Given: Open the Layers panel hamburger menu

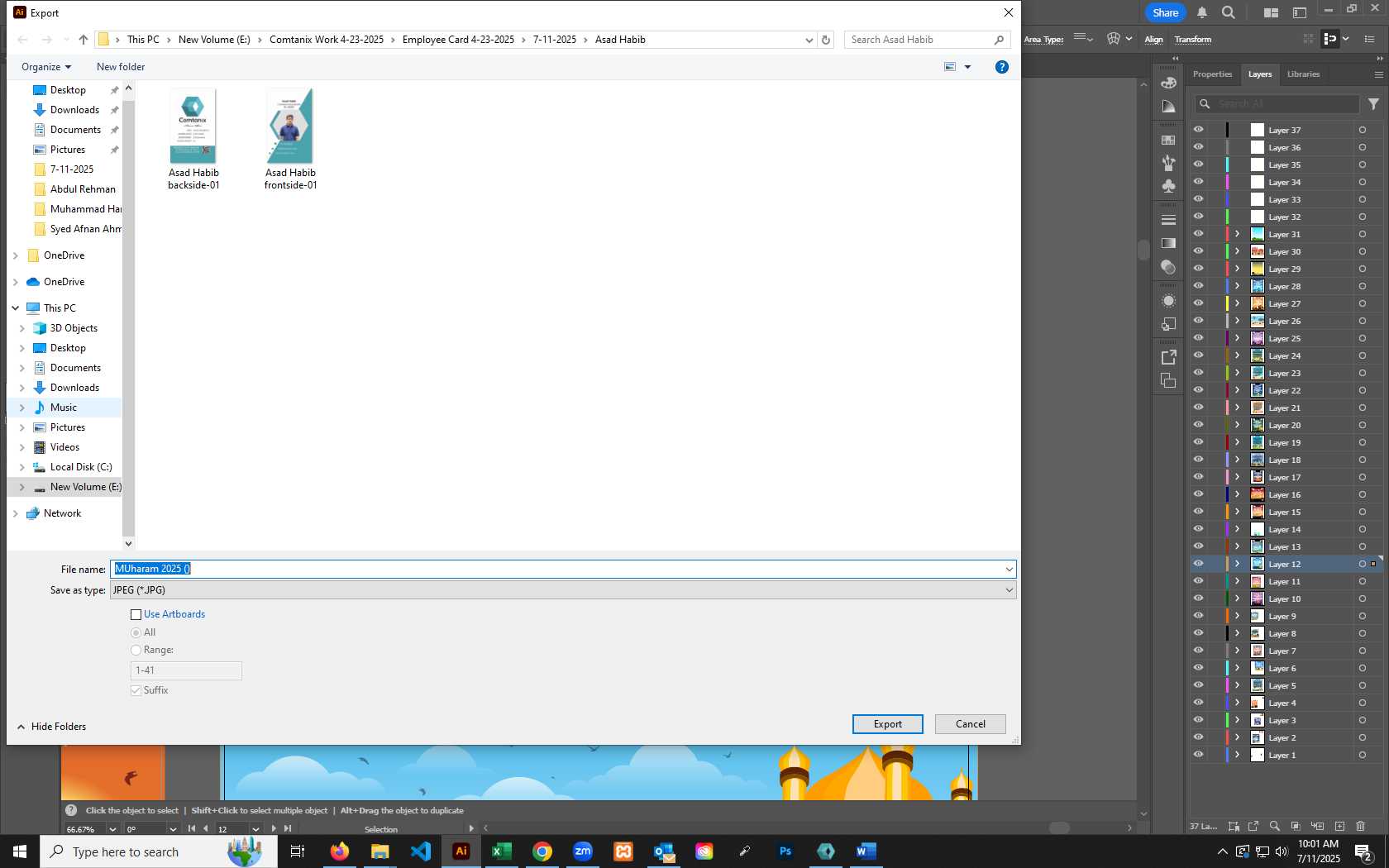Looking at the screenshot, I should [x=1378, y=74].
